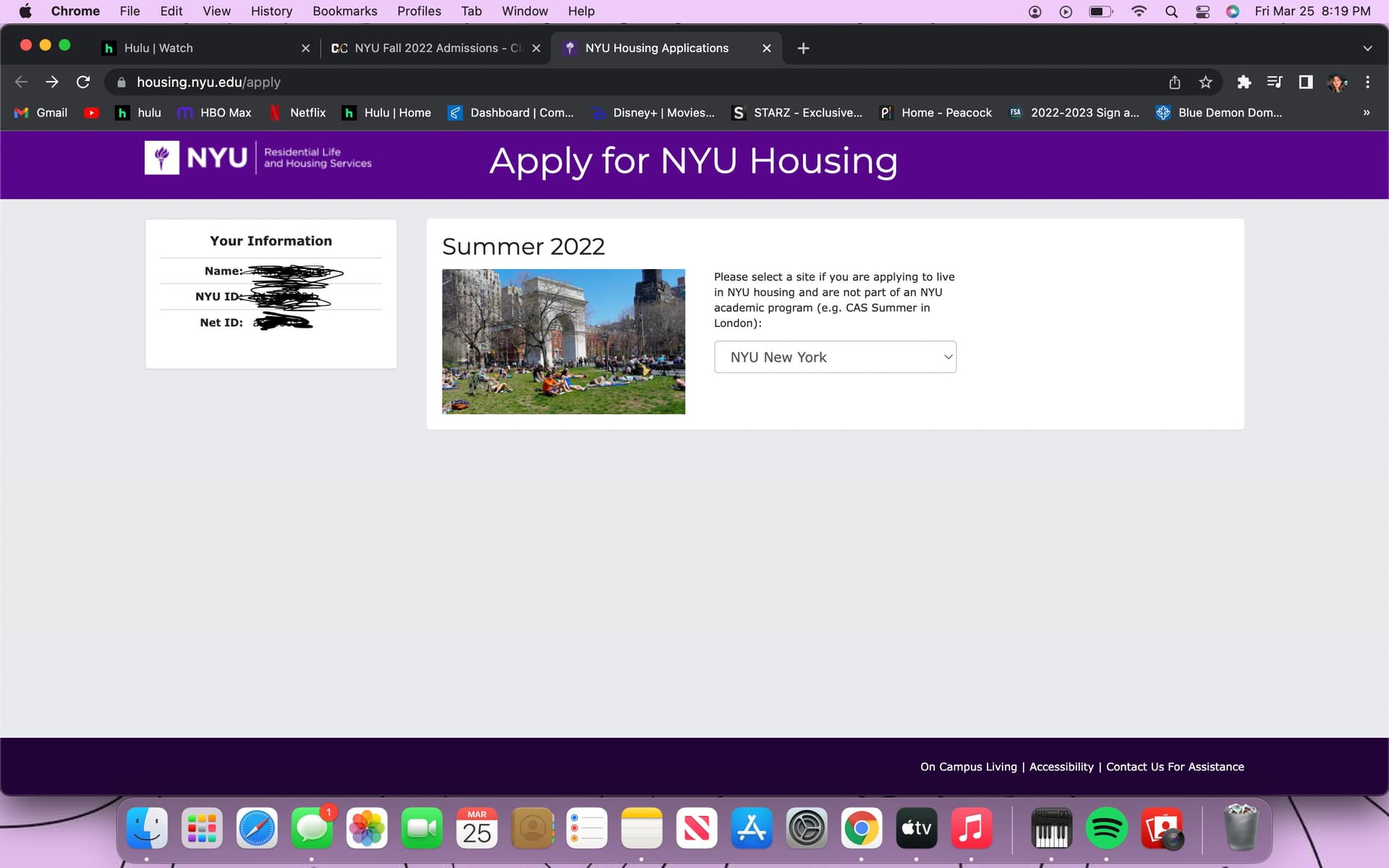The width and height of the screenshot is (1389, 868).
Task: Open the Bookmarks menu
Action: [x=344, y=12]
